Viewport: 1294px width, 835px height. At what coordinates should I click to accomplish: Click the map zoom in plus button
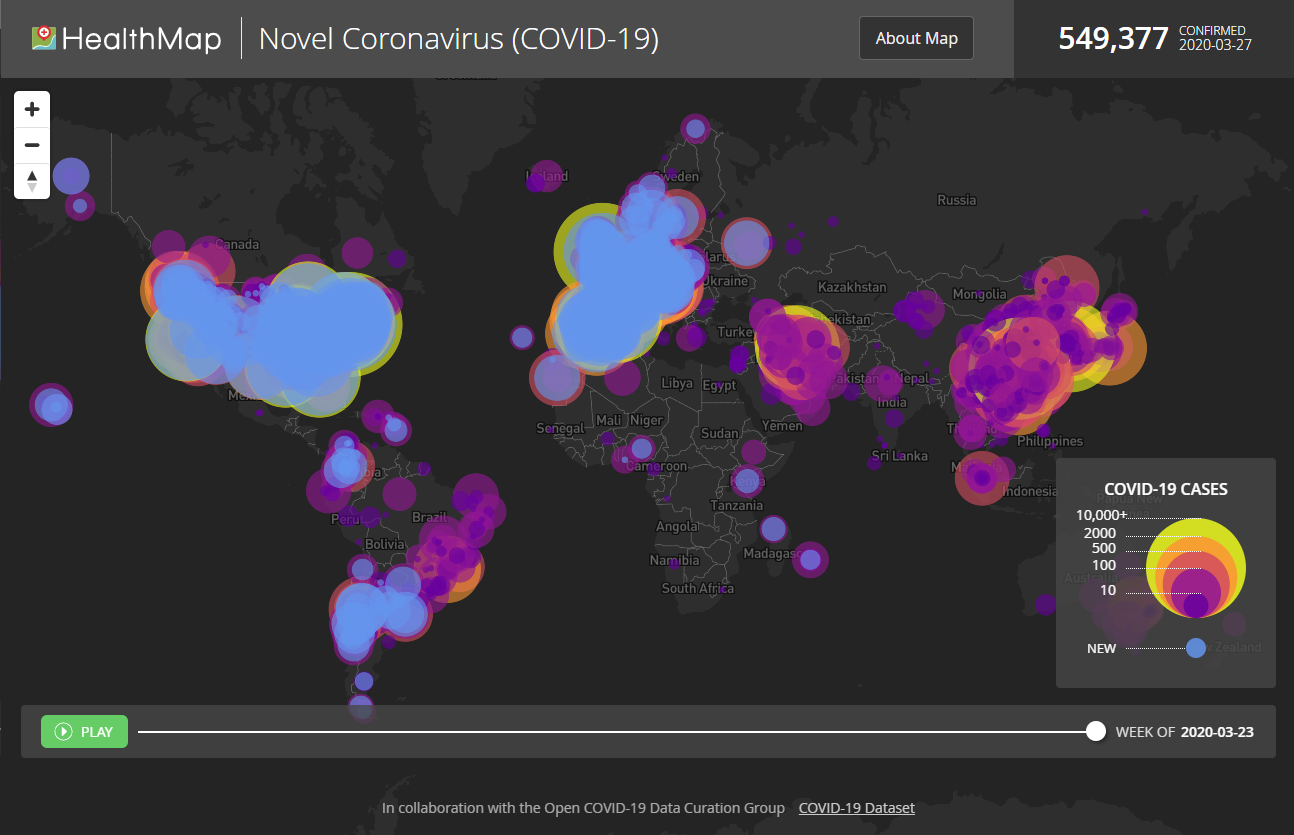point(32,109)
